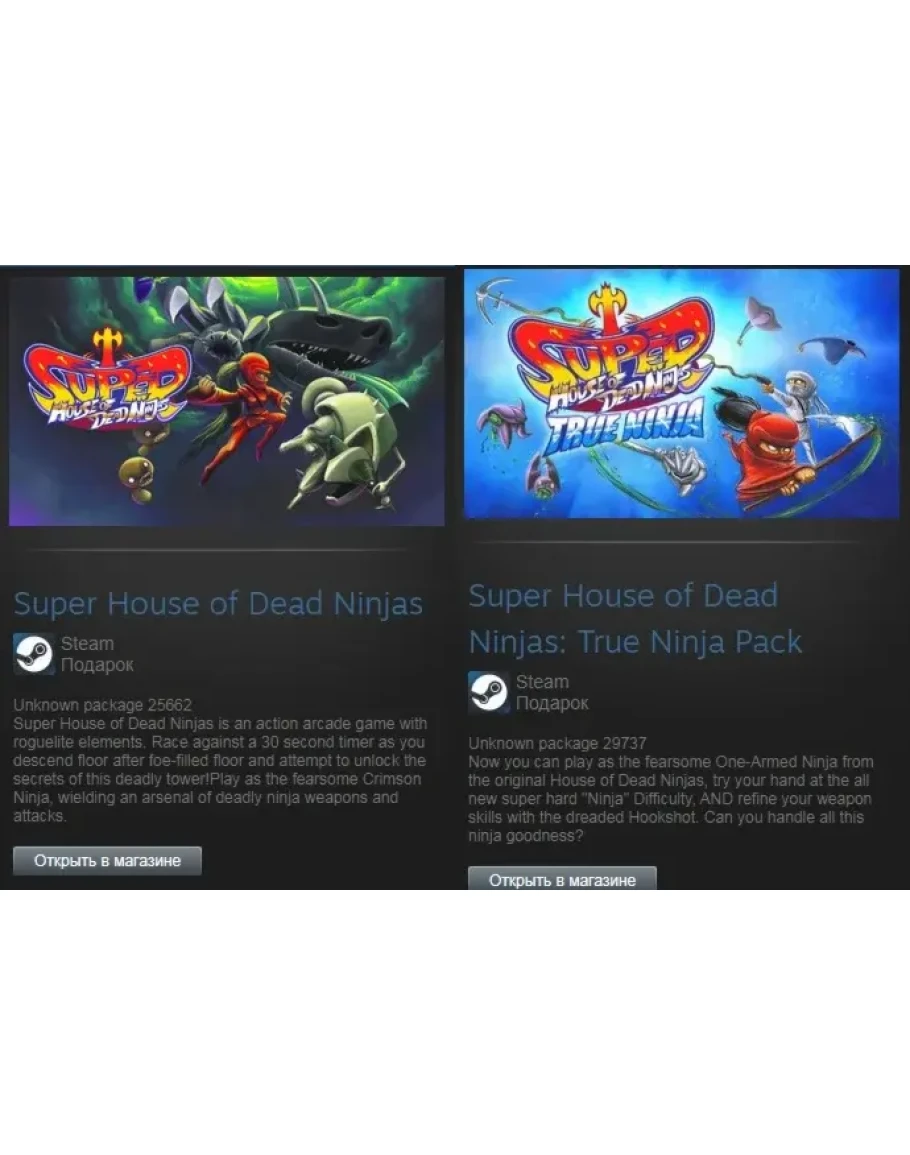
Task: Click the Steam logo under Super House of Dead Ninjas
Action: [x=34, y=653]
